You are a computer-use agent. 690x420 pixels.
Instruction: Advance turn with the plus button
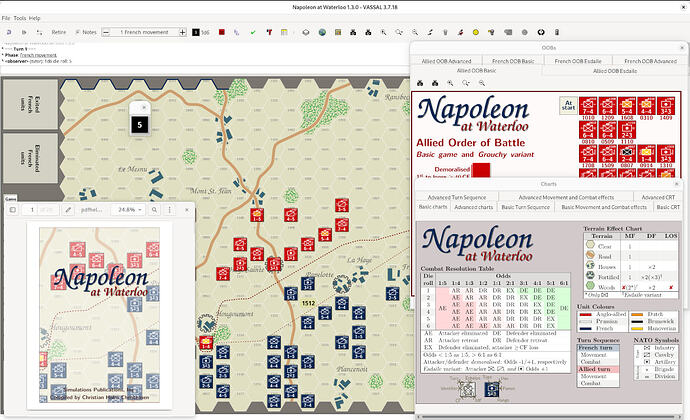click(x=183, y=32)
